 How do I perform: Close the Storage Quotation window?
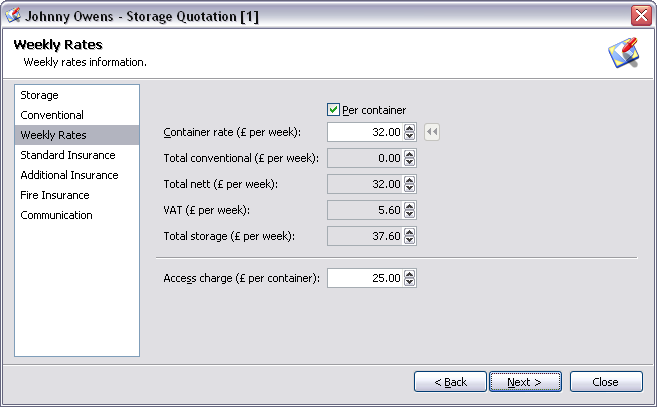(641, 16)
